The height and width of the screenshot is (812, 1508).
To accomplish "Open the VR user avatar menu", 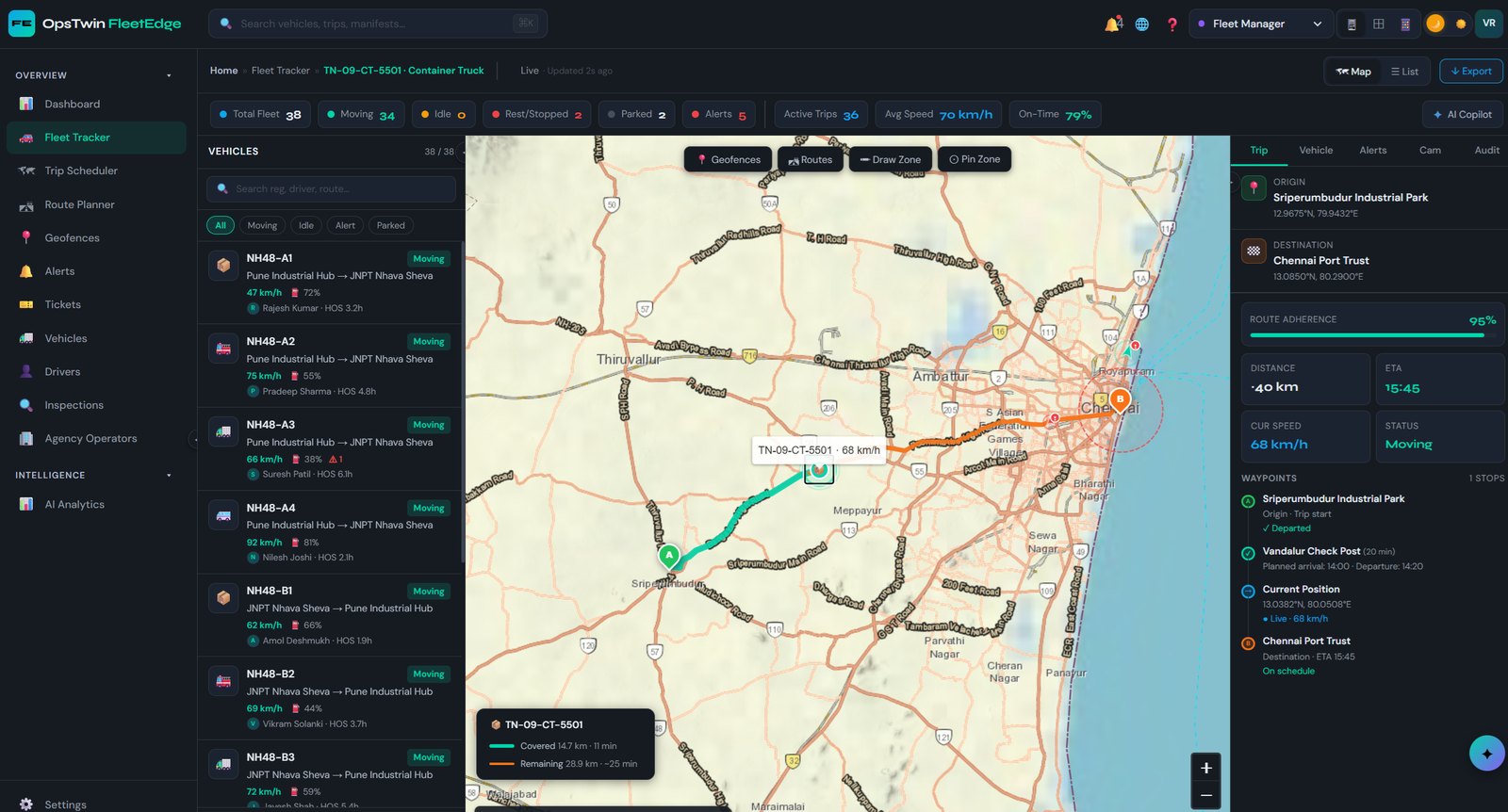I will (1489, 24).
